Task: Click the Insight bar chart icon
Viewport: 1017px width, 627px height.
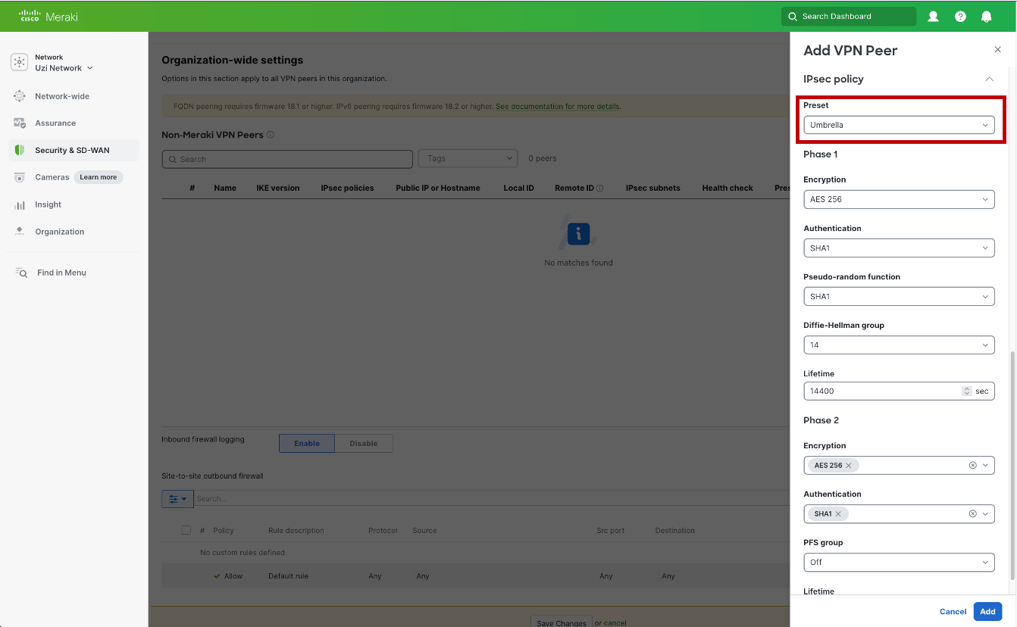Action: [x=19, y=205]
